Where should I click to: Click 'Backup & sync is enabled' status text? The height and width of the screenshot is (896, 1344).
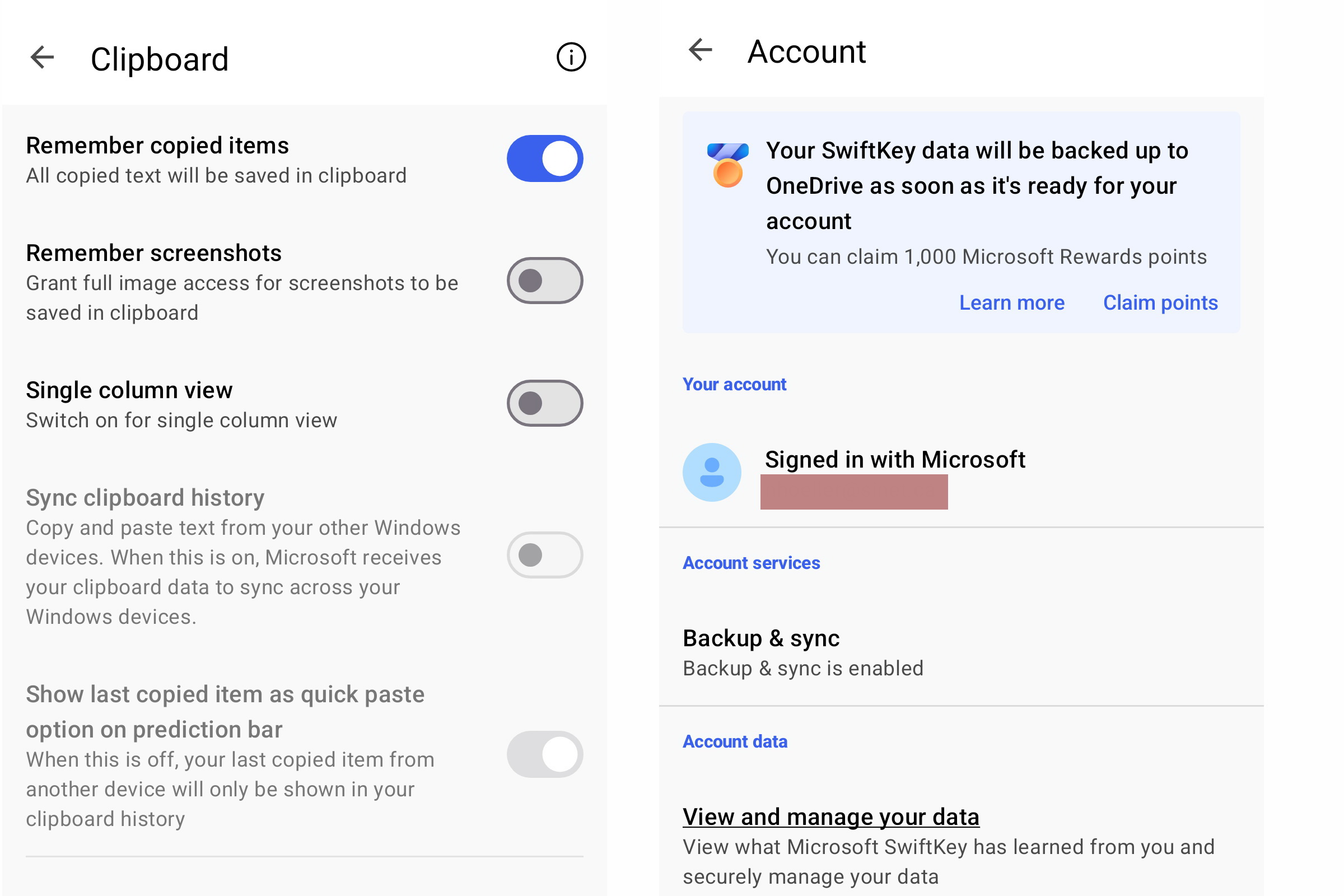tap(803, 669)
